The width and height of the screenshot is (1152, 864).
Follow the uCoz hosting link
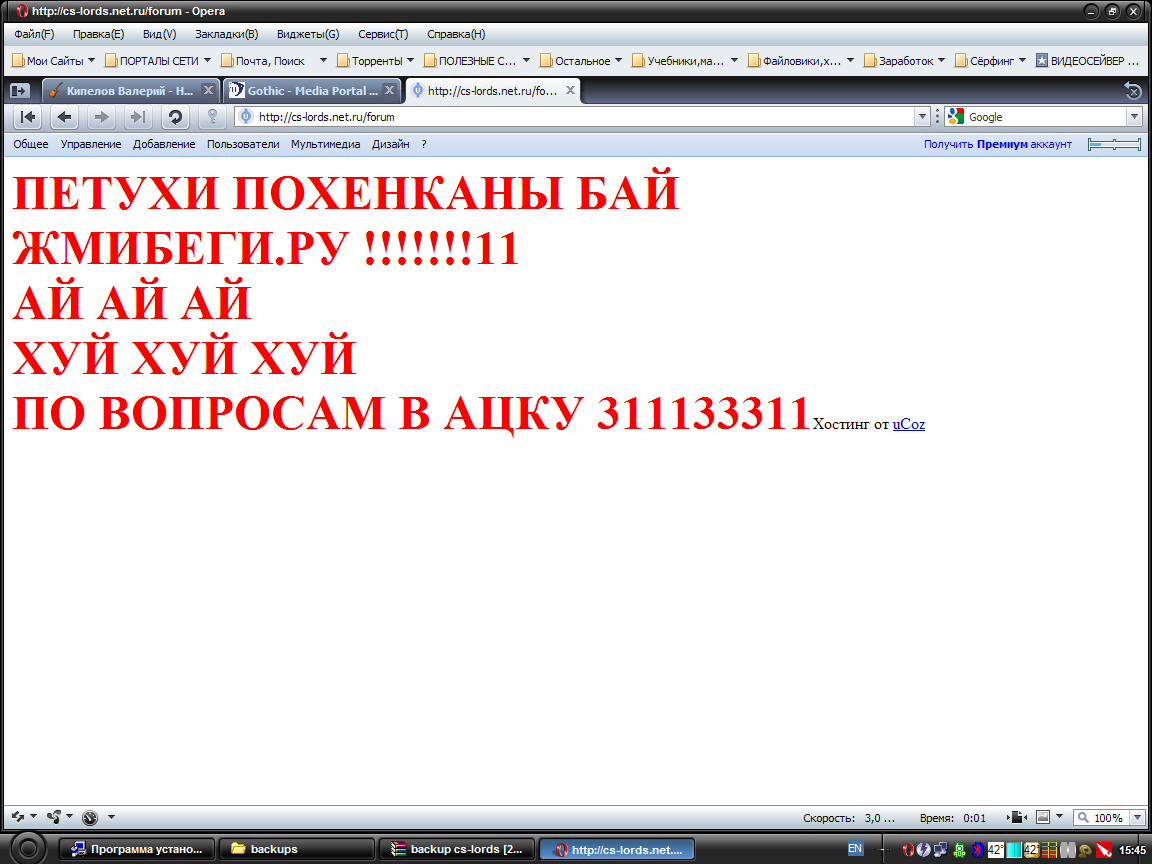(x=909, y=424)
